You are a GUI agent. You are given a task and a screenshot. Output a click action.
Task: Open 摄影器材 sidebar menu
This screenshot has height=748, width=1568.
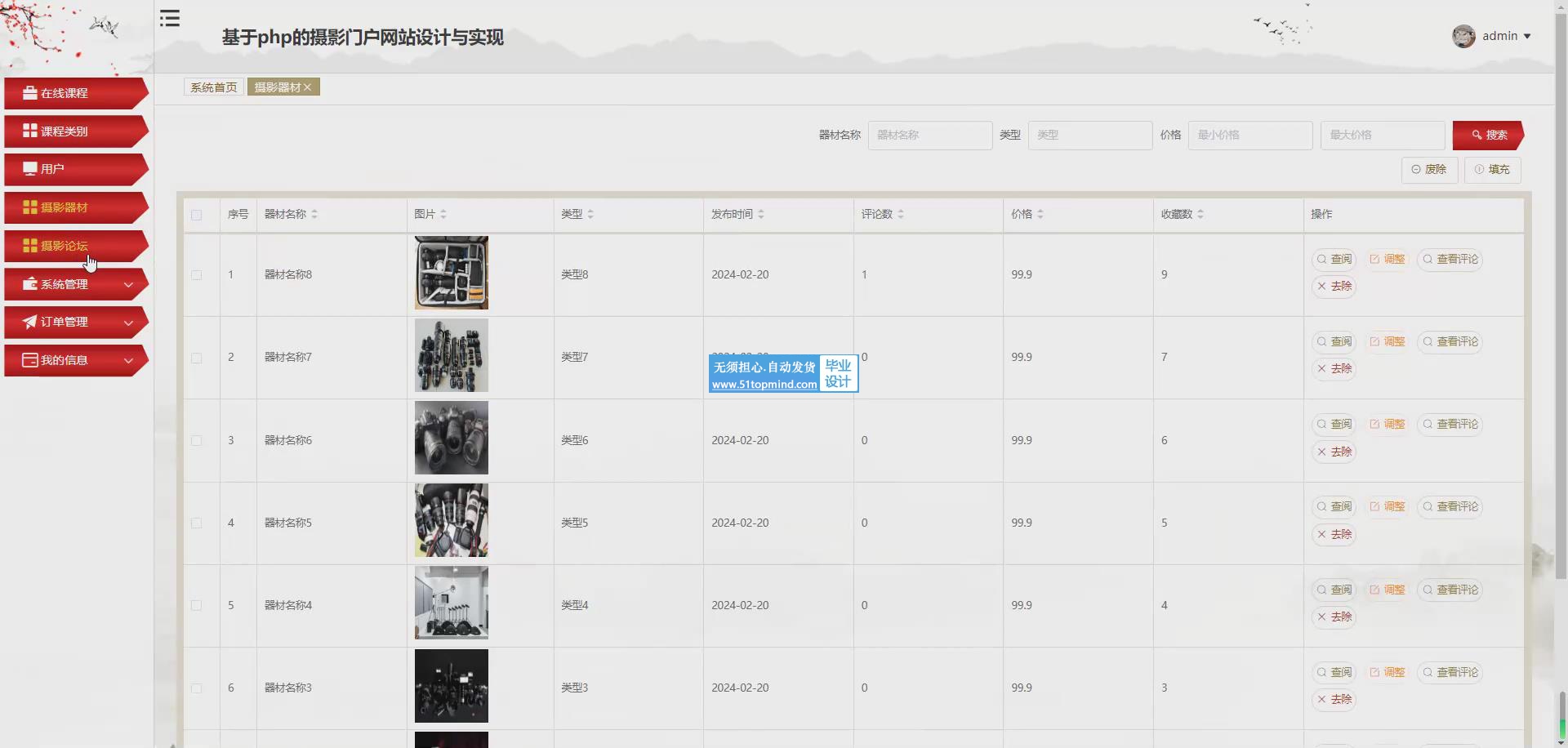tap(76, 207)
